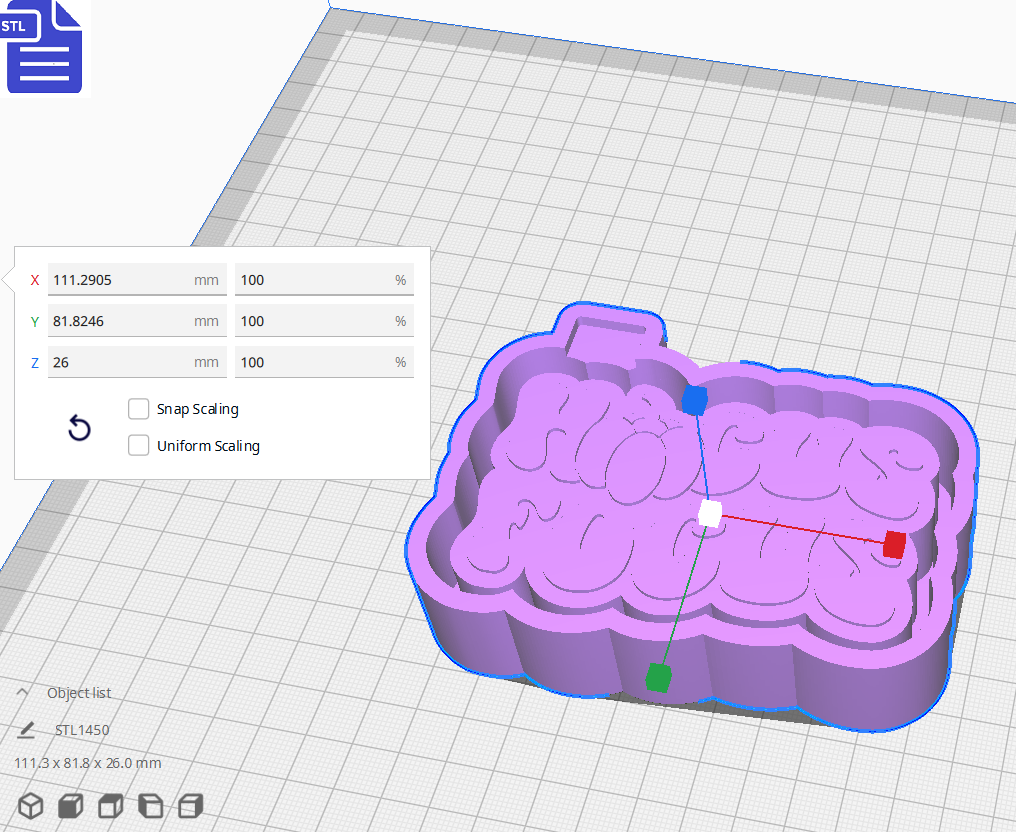1016x832 pixels.
Task: Select the front view icon
Action: (x=70, y=806)
